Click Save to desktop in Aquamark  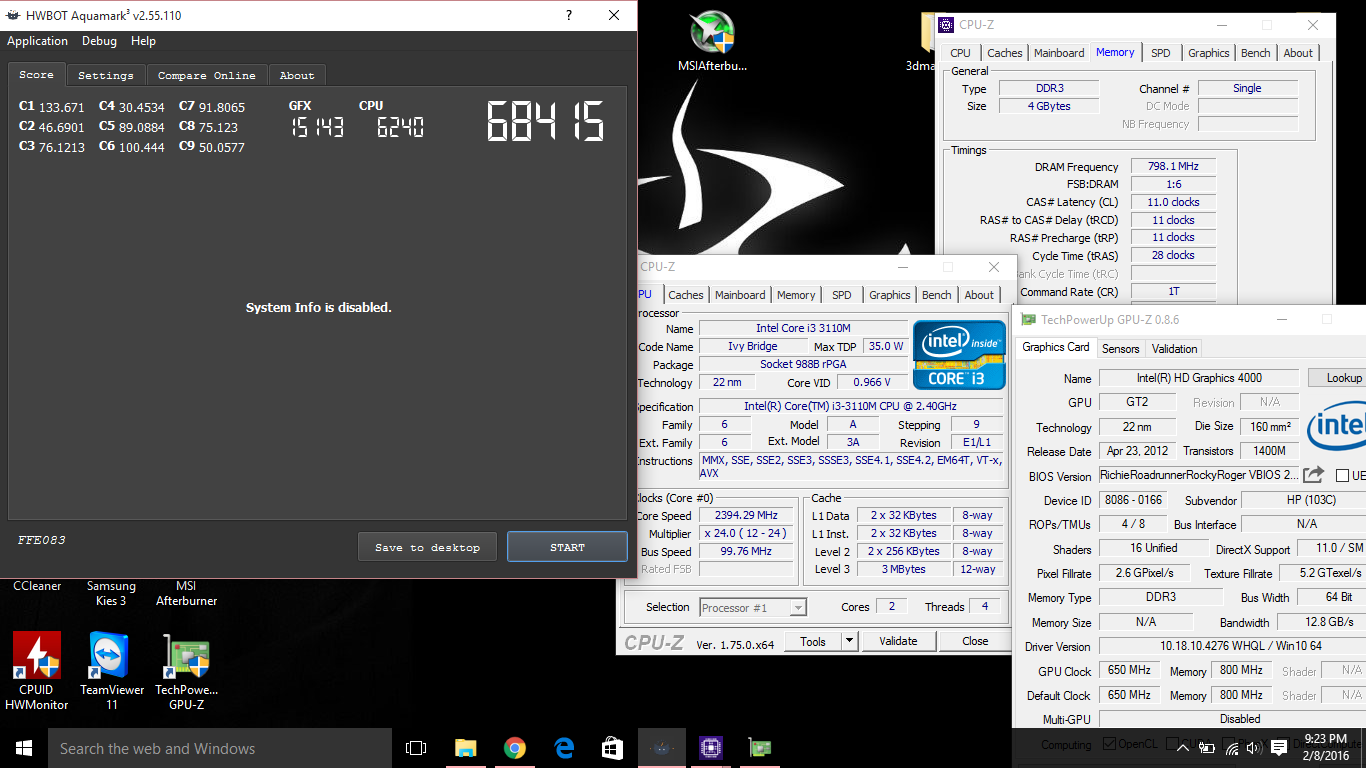[x=427, y=547]
